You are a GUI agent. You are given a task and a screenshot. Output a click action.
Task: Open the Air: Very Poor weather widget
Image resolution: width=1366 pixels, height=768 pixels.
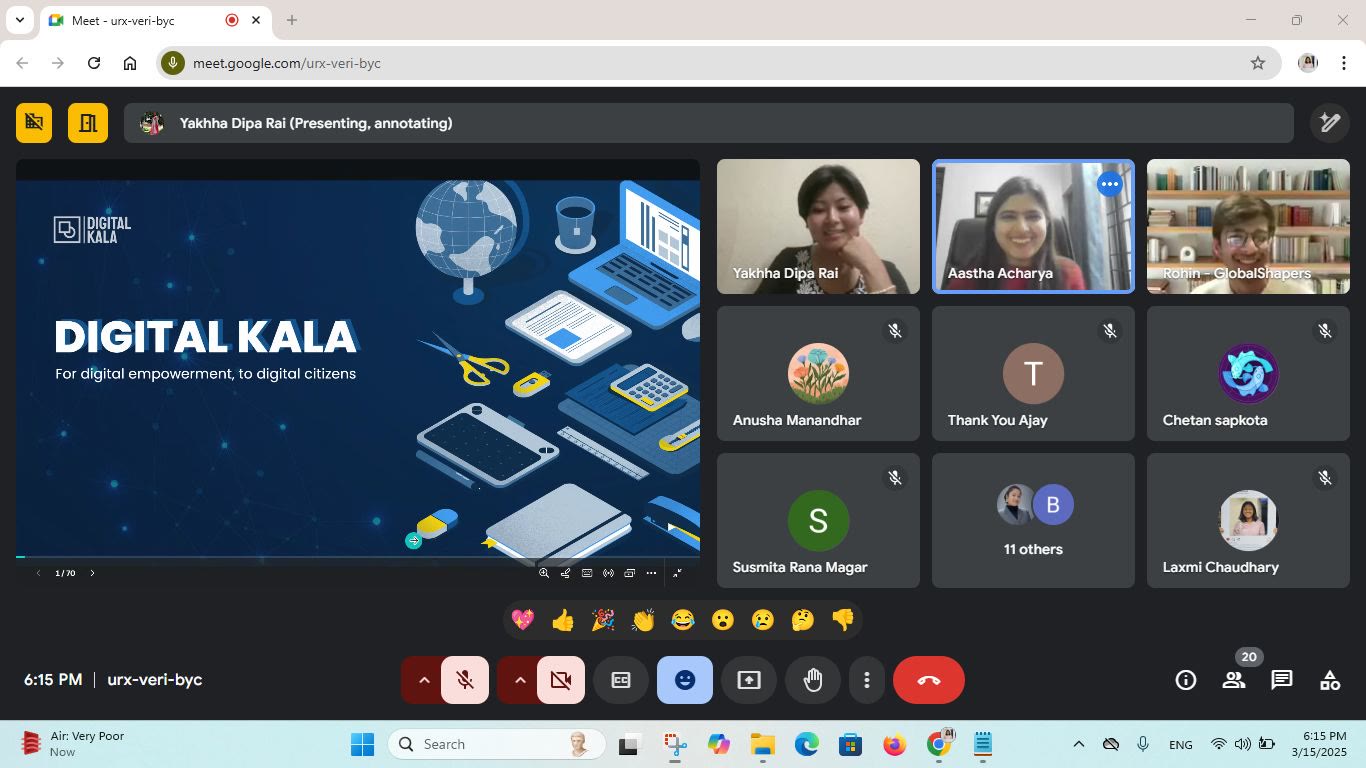(73, 744)
